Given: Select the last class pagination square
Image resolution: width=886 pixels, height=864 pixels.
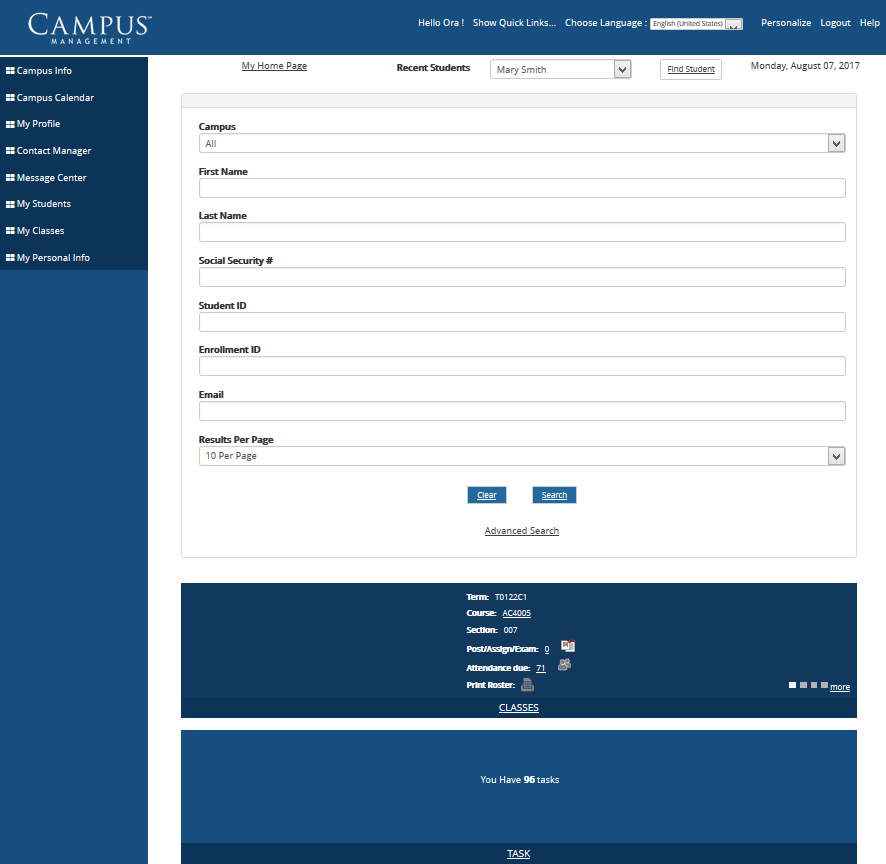Looking at the screenshot, I should (824, 685).
